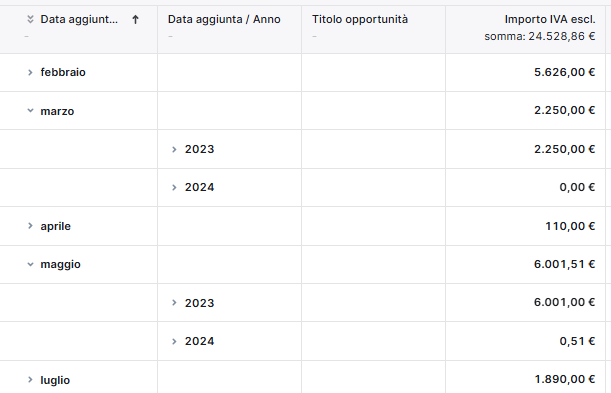Viewport: 611px width, 393px height.
Task: Click the double-chevron expand all icon
Action: [30, 19]
